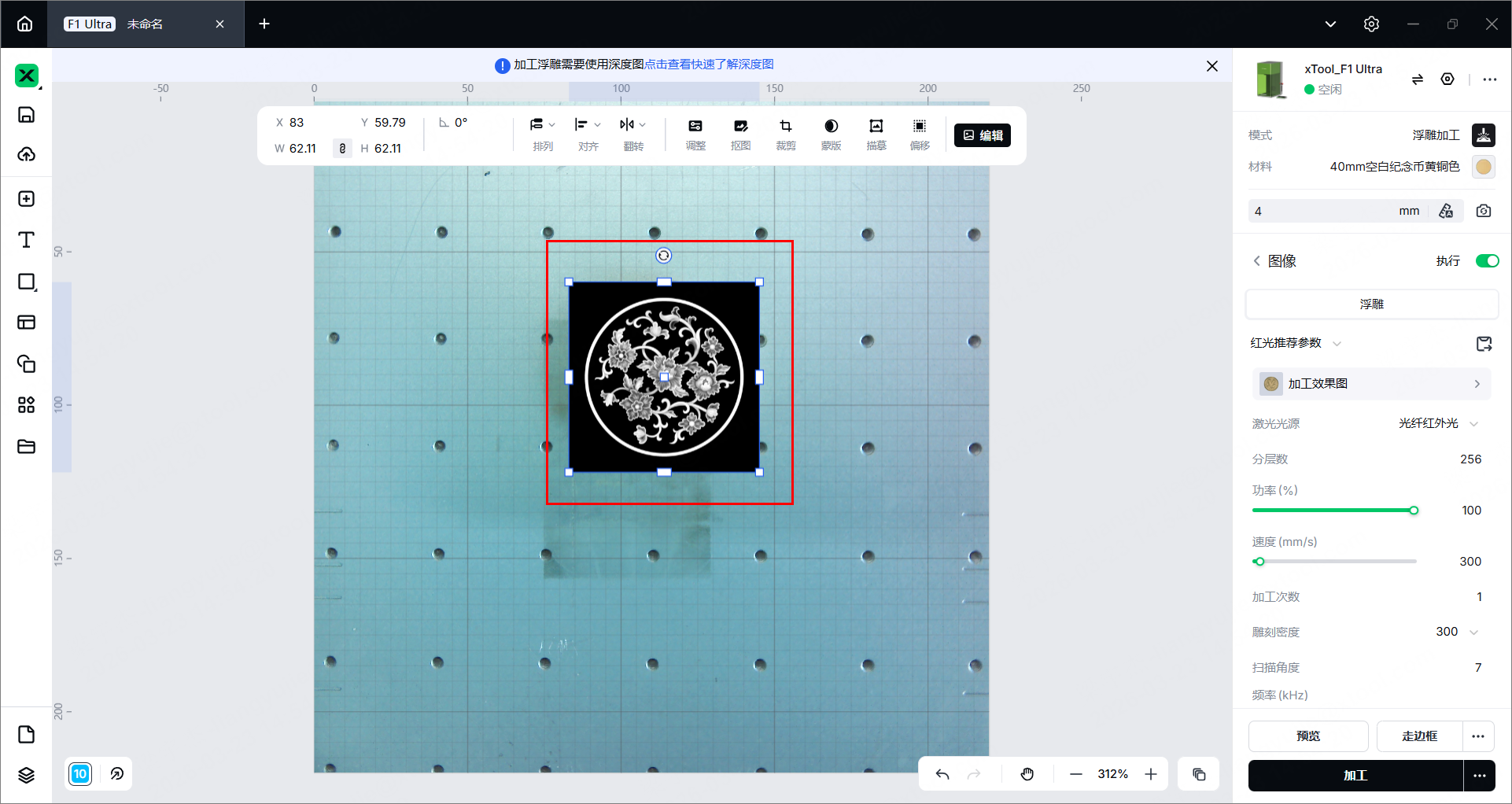
Task: Toggle the 执行 execute switch
Action: click(1487, 261)
